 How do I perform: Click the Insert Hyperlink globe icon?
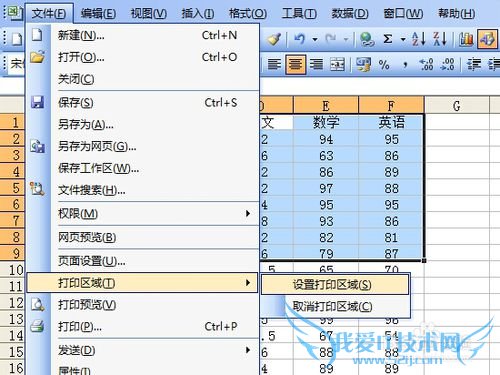[367, 39]
